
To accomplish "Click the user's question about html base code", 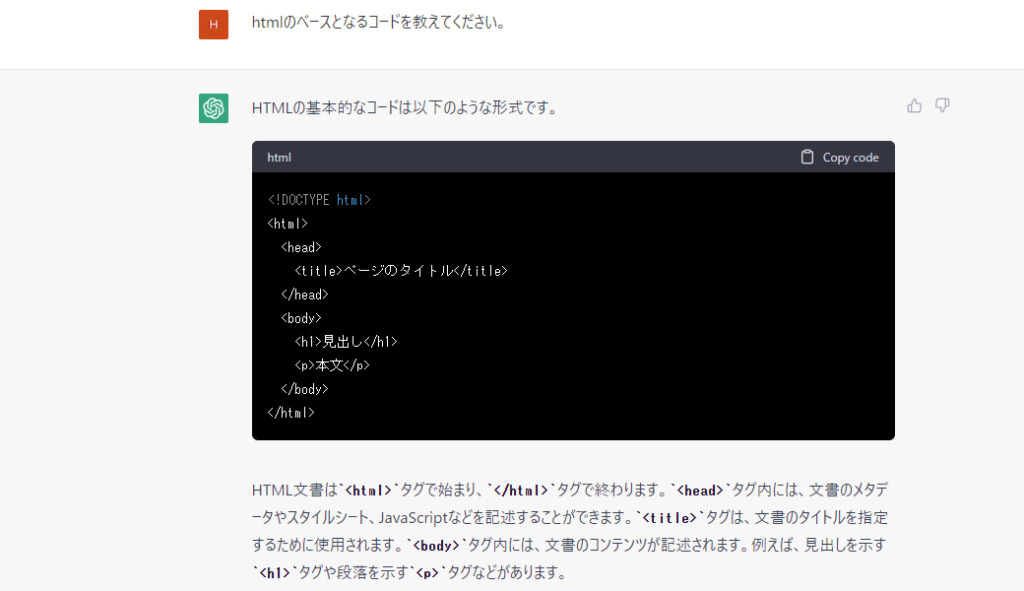I will click(x=378, y=22).
